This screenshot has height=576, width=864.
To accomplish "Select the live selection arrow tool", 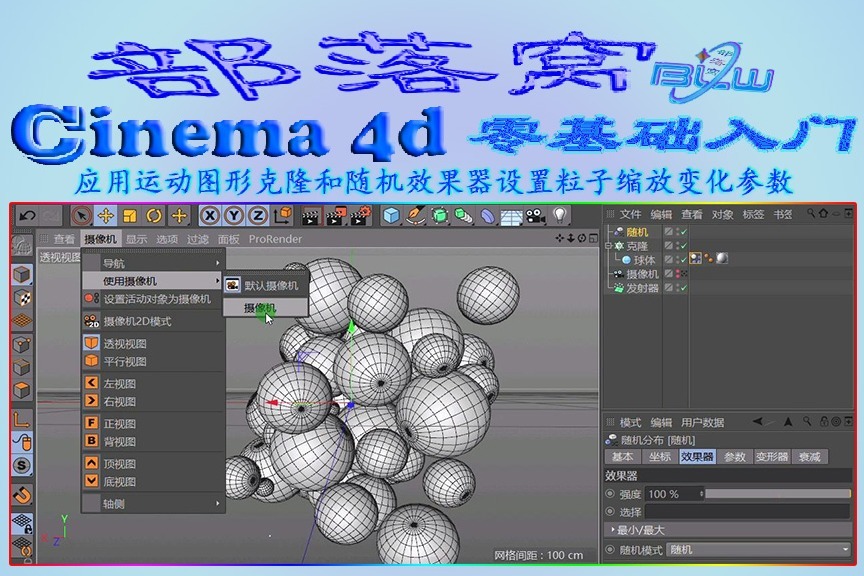I will click(x=82, y=216).
